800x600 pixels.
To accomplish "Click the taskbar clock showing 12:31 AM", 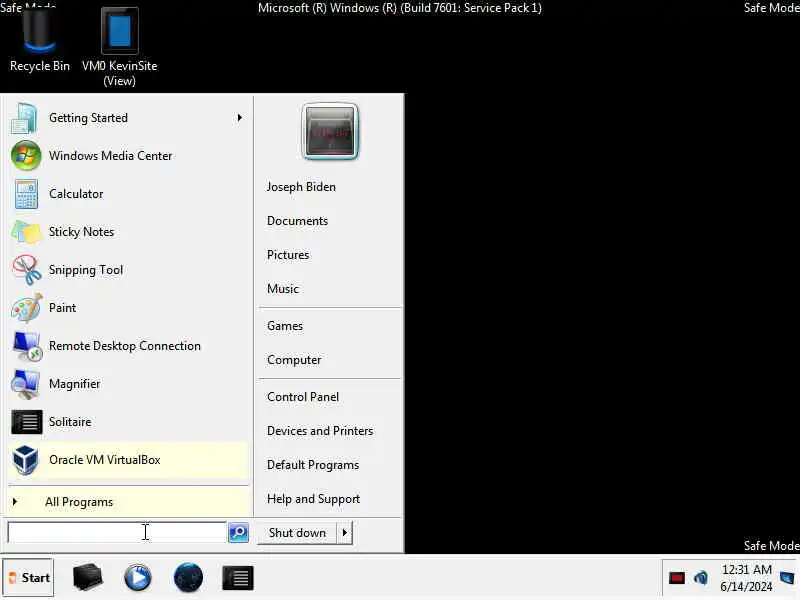I will pos(746,578).
